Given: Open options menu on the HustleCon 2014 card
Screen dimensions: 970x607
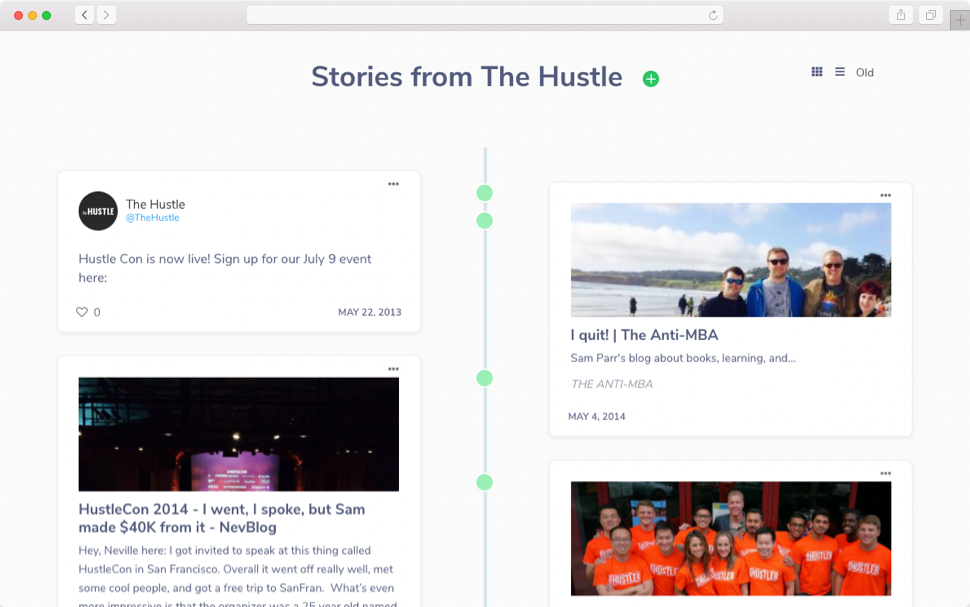Looking at the screenshot, I should (393, 369).
